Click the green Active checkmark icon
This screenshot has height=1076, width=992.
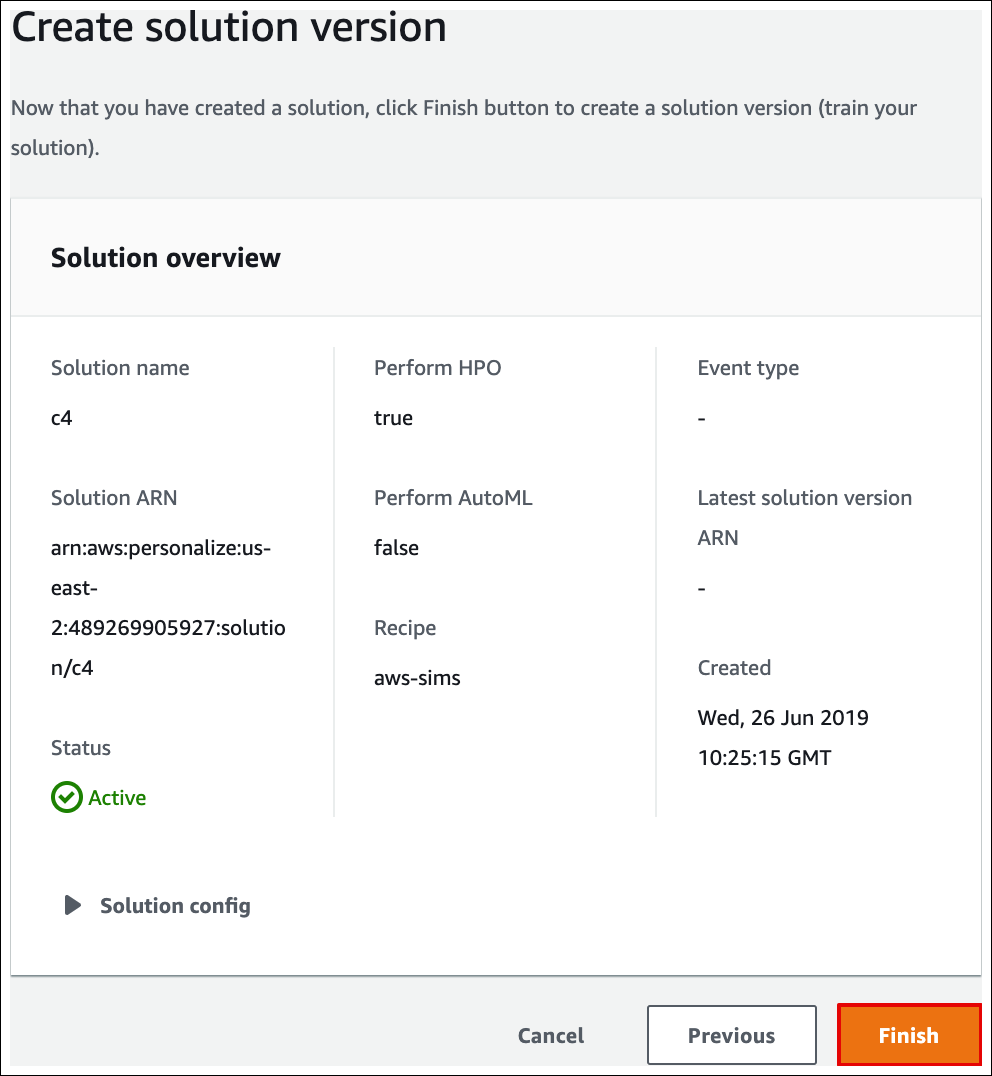pyautogui.click(x=67, y=797)
